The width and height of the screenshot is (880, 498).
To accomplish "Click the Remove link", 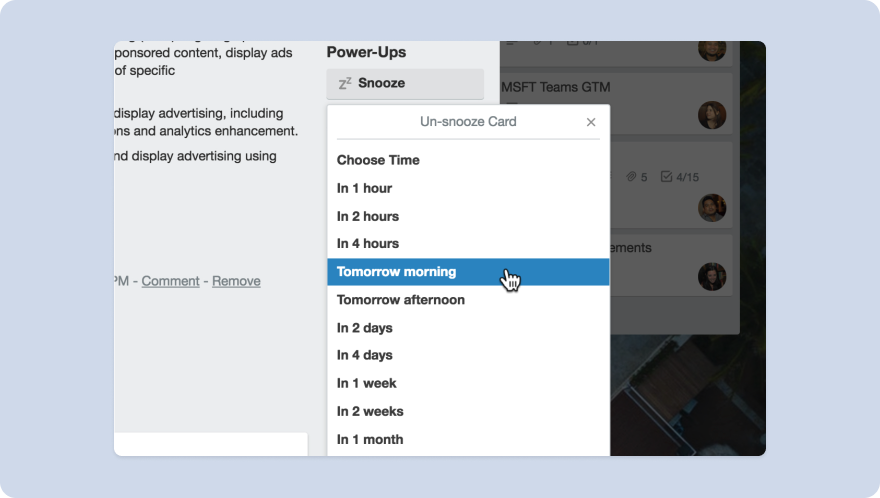I will tap(236, 281).
